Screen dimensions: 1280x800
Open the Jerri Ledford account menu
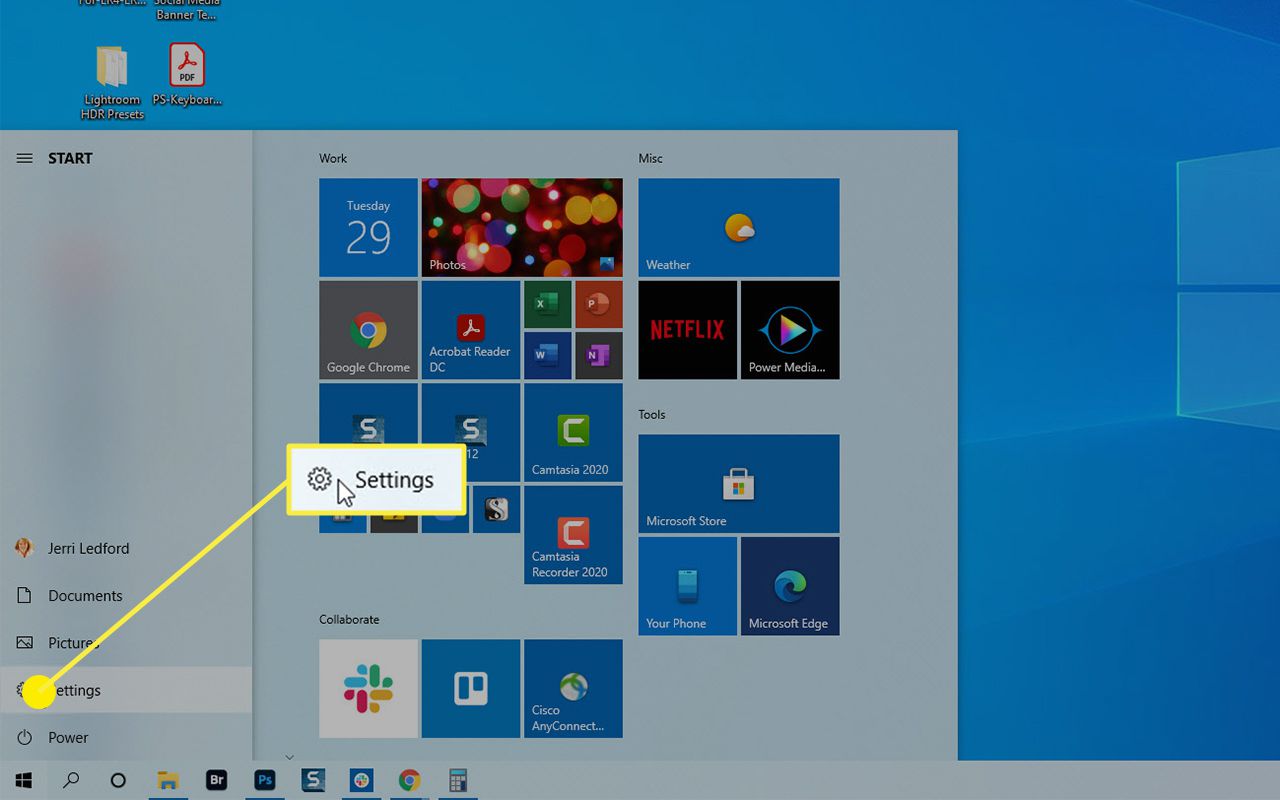[126, 548]
